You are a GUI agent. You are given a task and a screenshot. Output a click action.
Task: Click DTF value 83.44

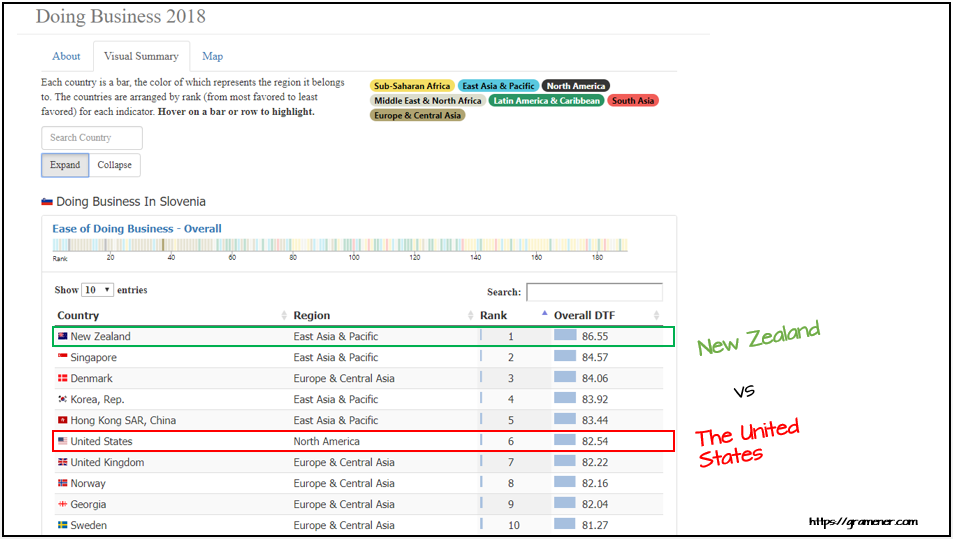(x=594, y=420)
